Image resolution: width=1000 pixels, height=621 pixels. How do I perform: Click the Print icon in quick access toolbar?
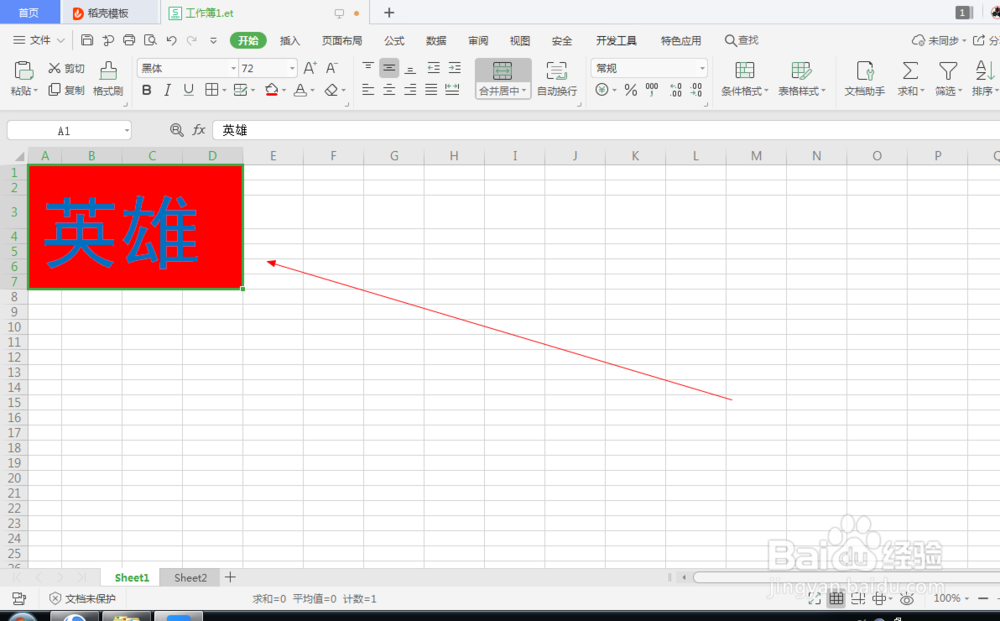coord(129,40)
